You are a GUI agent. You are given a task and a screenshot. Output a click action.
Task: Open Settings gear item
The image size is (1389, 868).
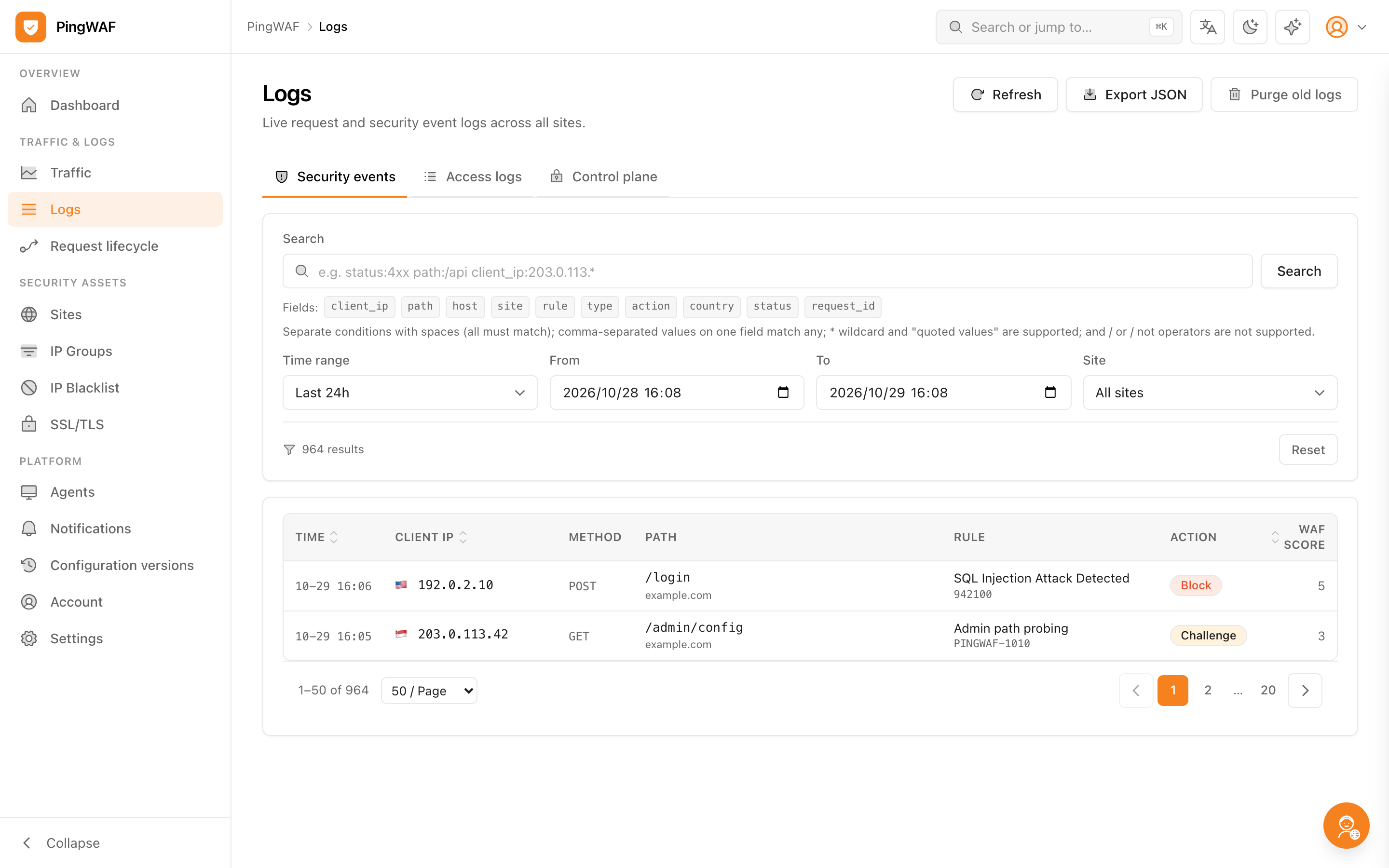coord(115,638)
